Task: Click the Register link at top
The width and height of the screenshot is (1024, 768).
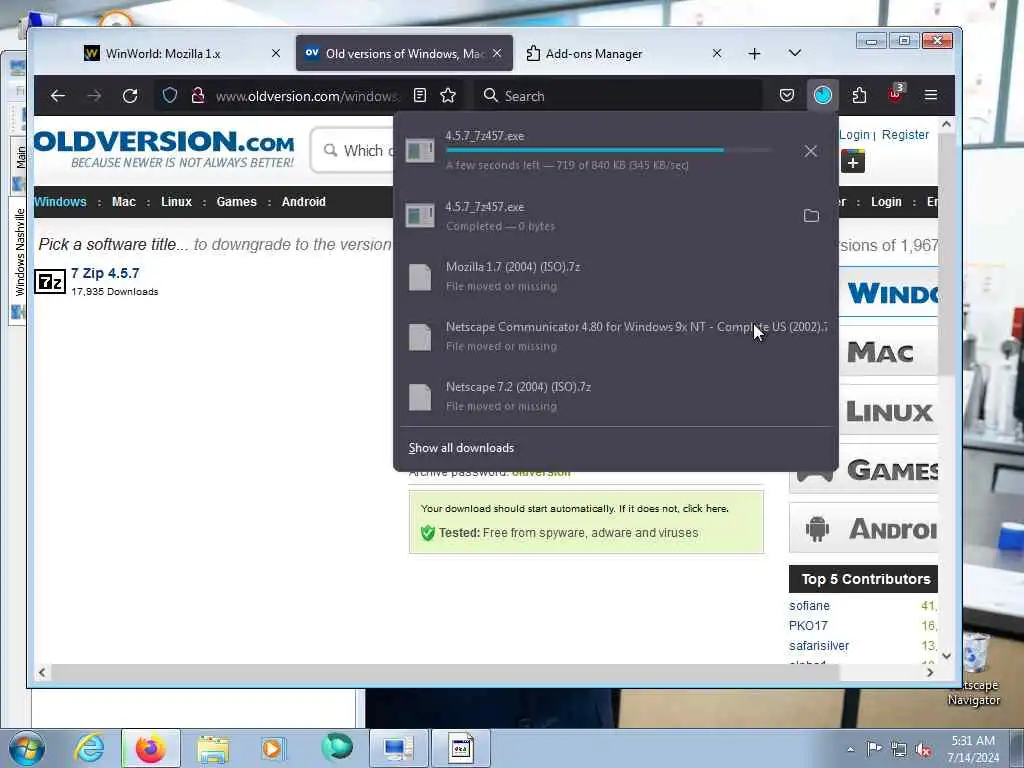Action: [905, 135]
